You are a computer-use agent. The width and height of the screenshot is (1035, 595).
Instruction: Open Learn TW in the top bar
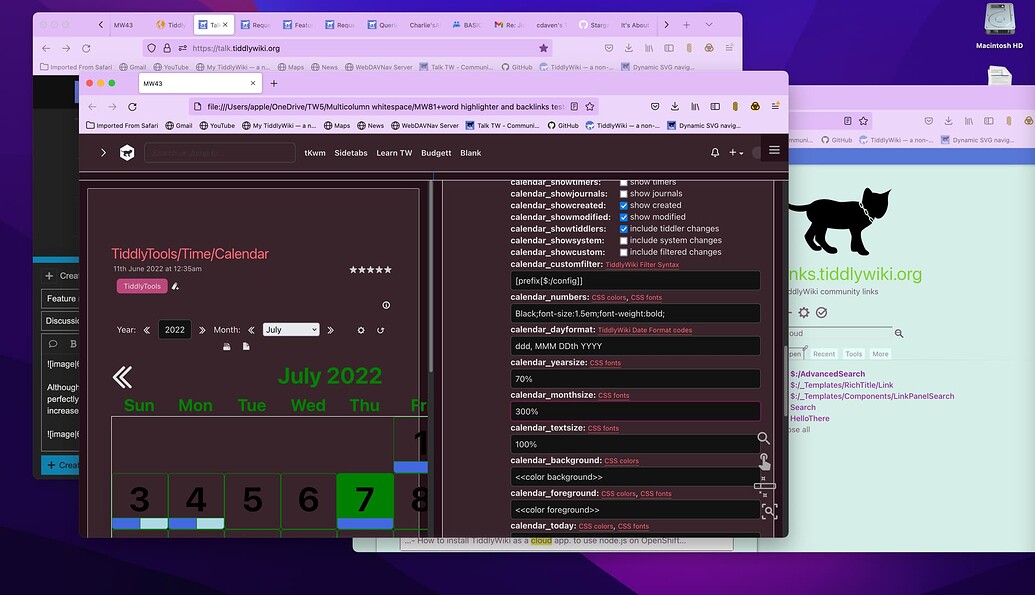pyautogui.click(x=394, y=153)
